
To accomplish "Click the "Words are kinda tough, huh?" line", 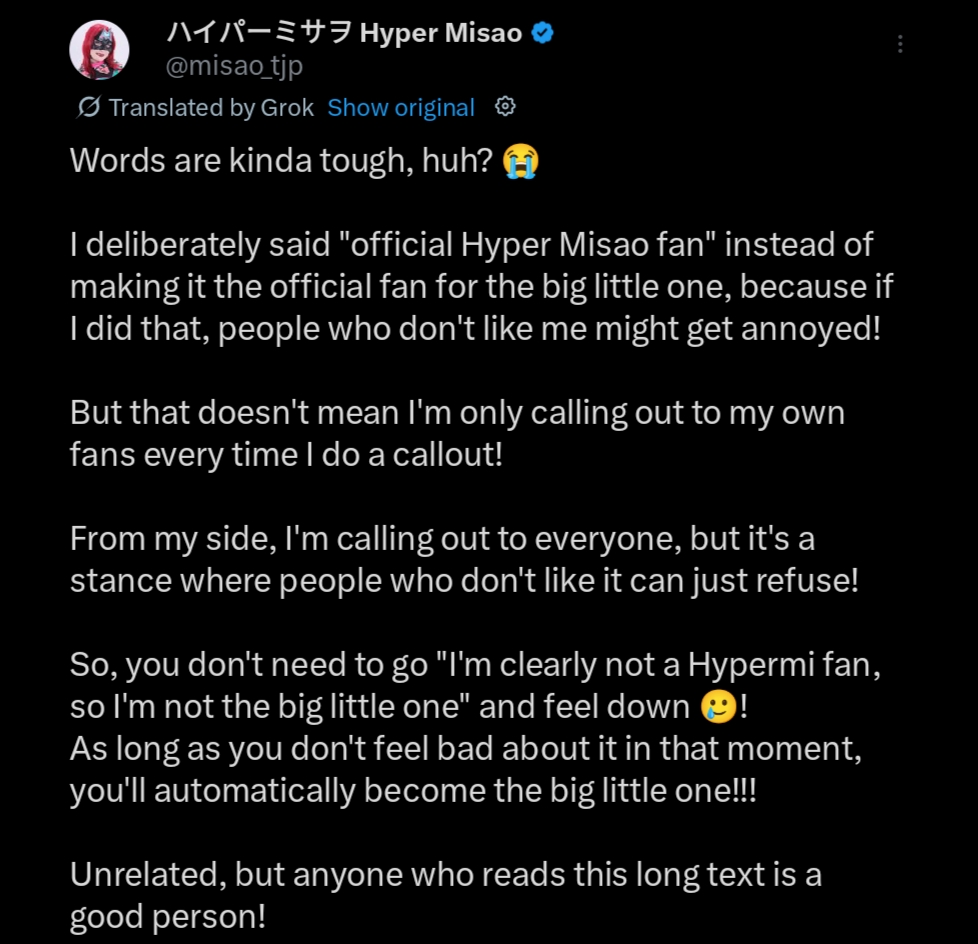I will (282, 161).
